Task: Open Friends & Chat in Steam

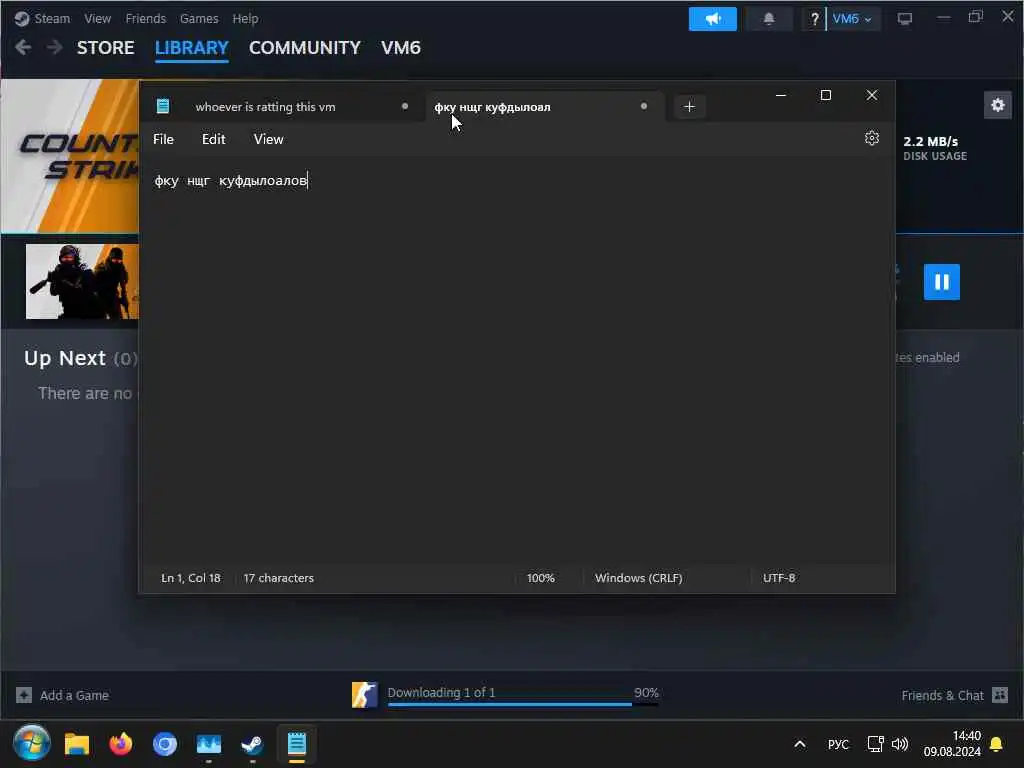Action: pos(942,696)
